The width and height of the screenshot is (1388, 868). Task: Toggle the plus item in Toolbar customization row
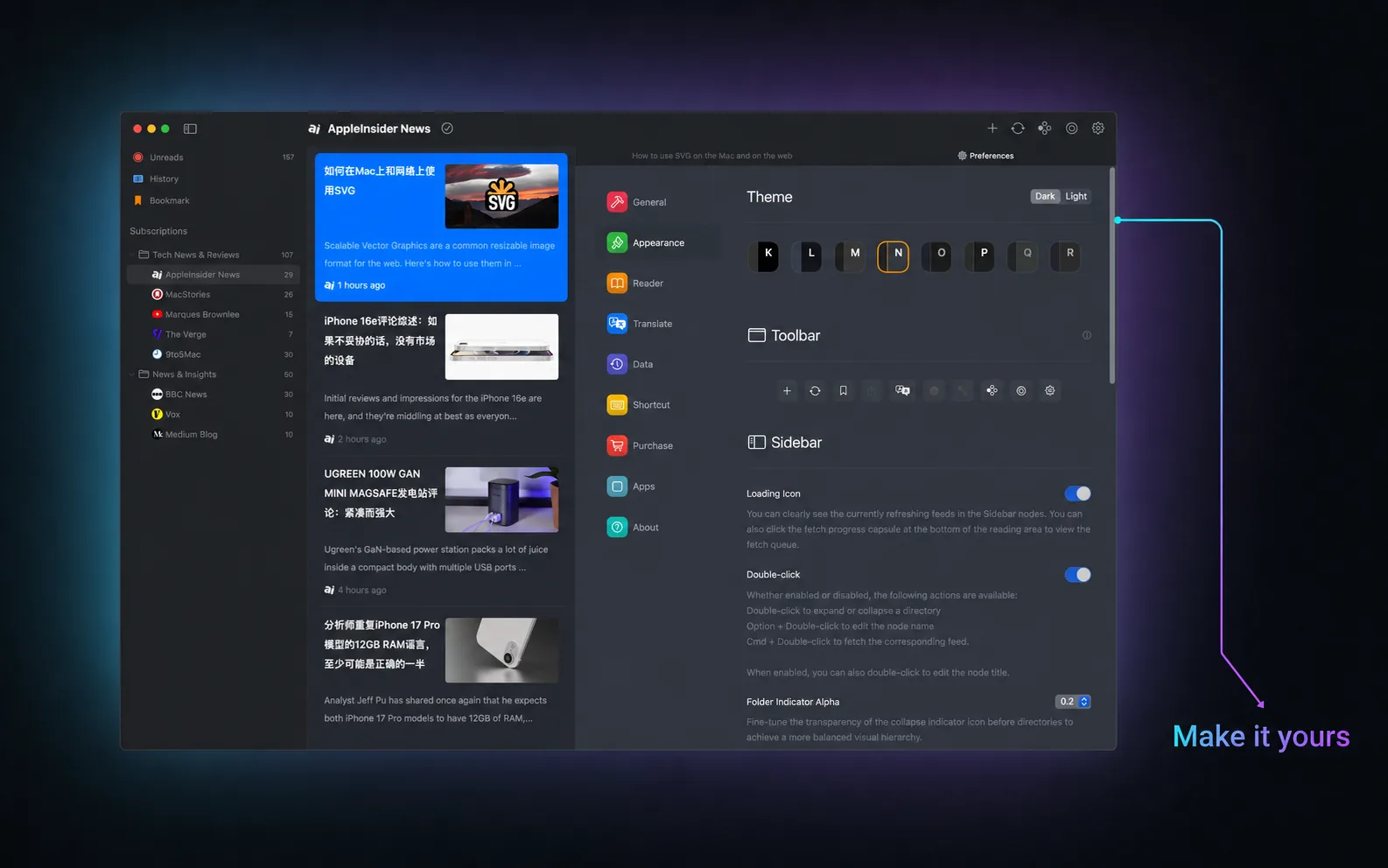click(x=787, y=391)
